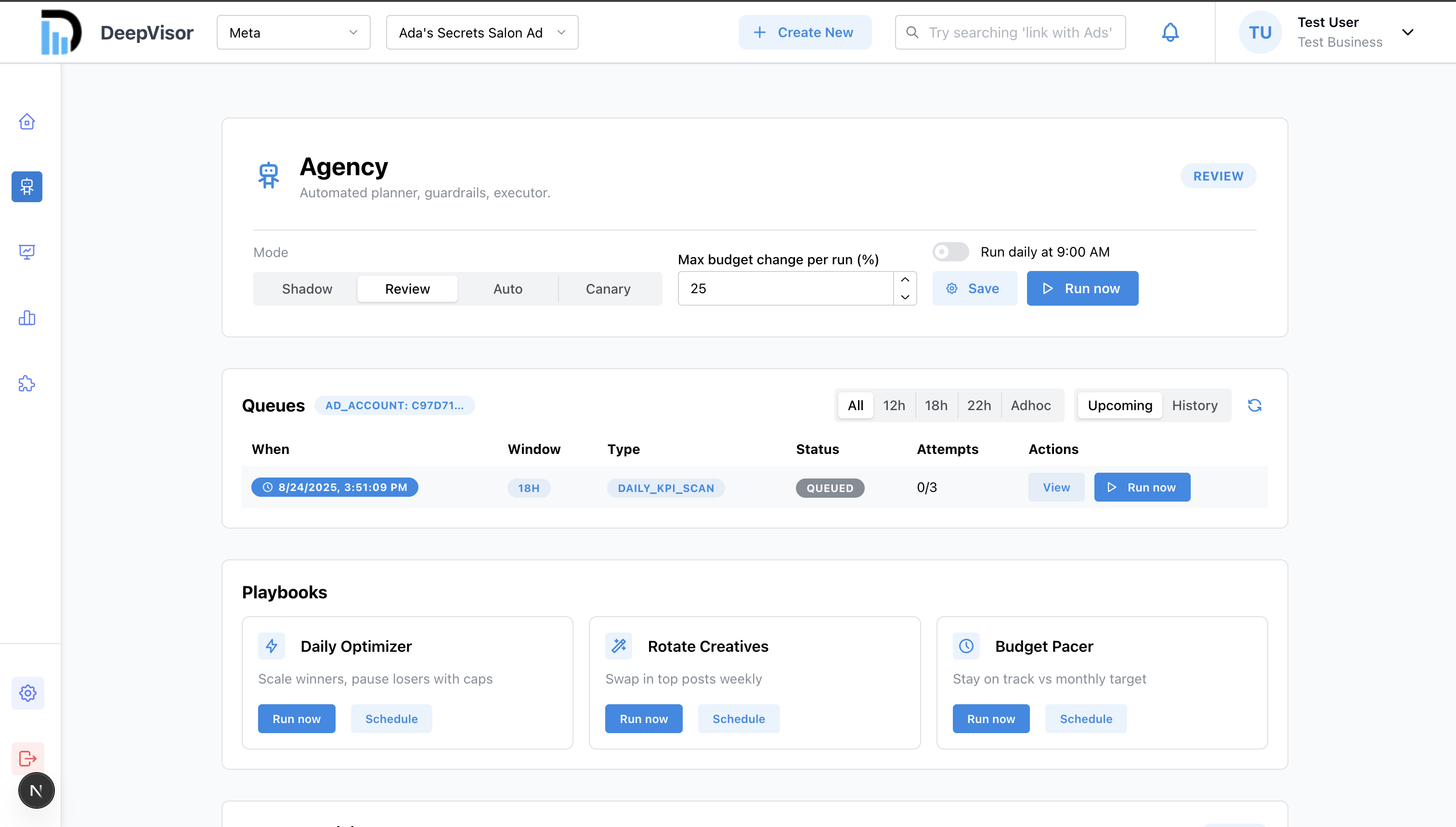The image size is (1456, 827).
Task: Open the Home icon in sidebar
Action: 26,122
